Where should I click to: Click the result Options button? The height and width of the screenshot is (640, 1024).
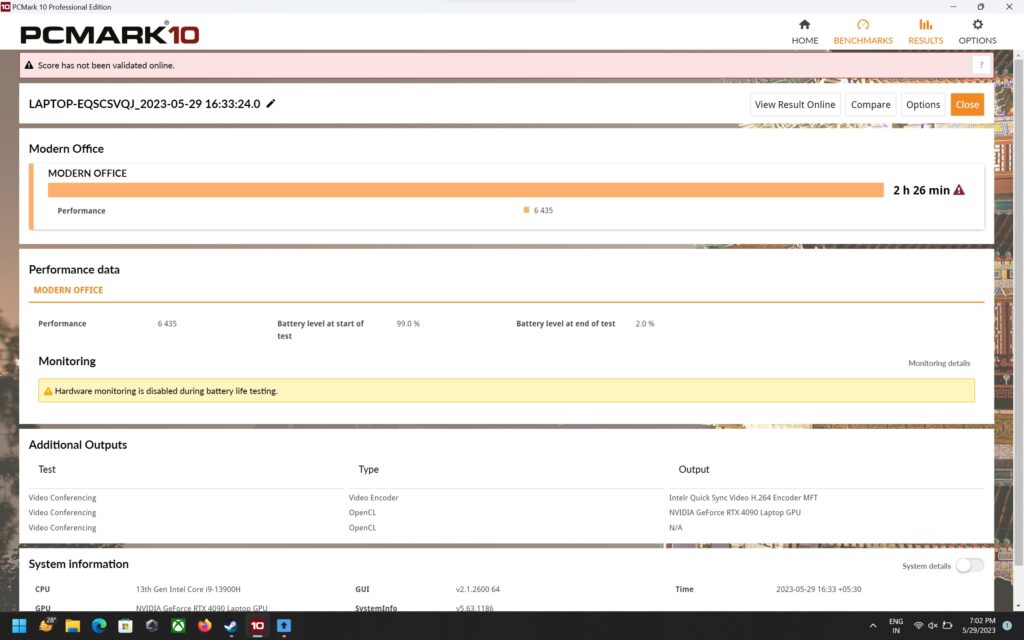(x=923, y=104)
